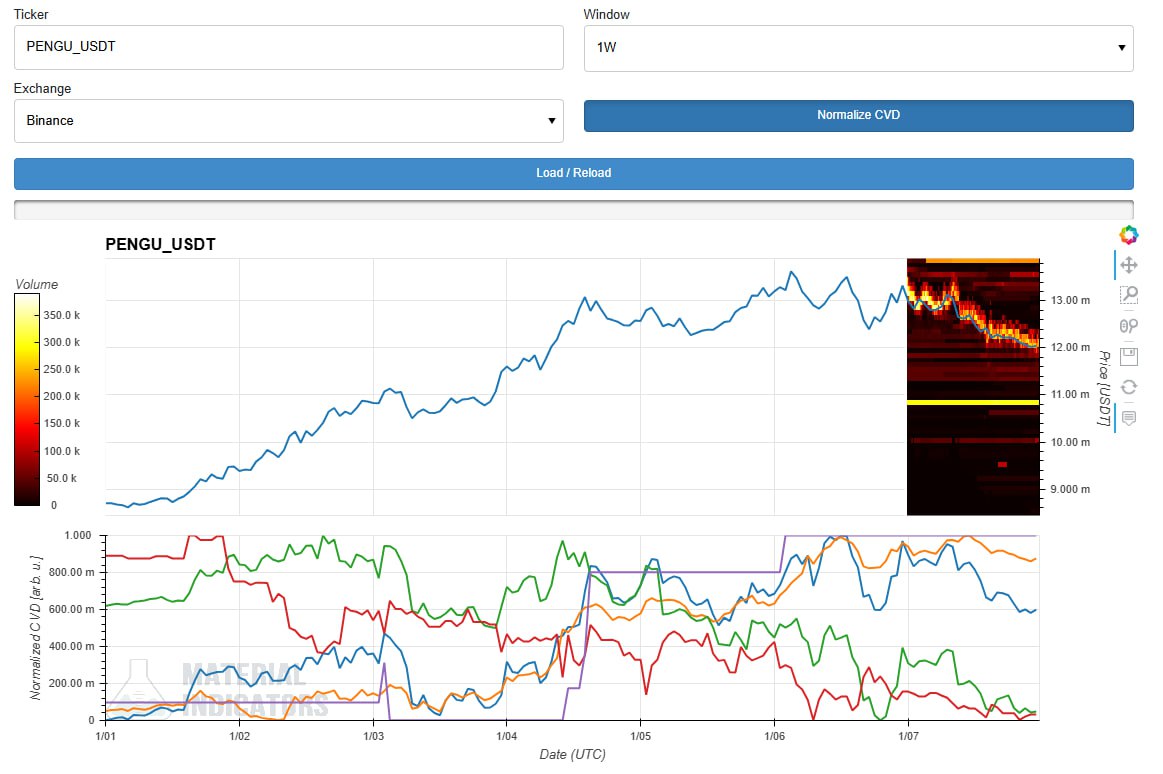Select the Box Zoom tool
Viewport: 1163px width, 774px height.
(x=1128, y=295)
